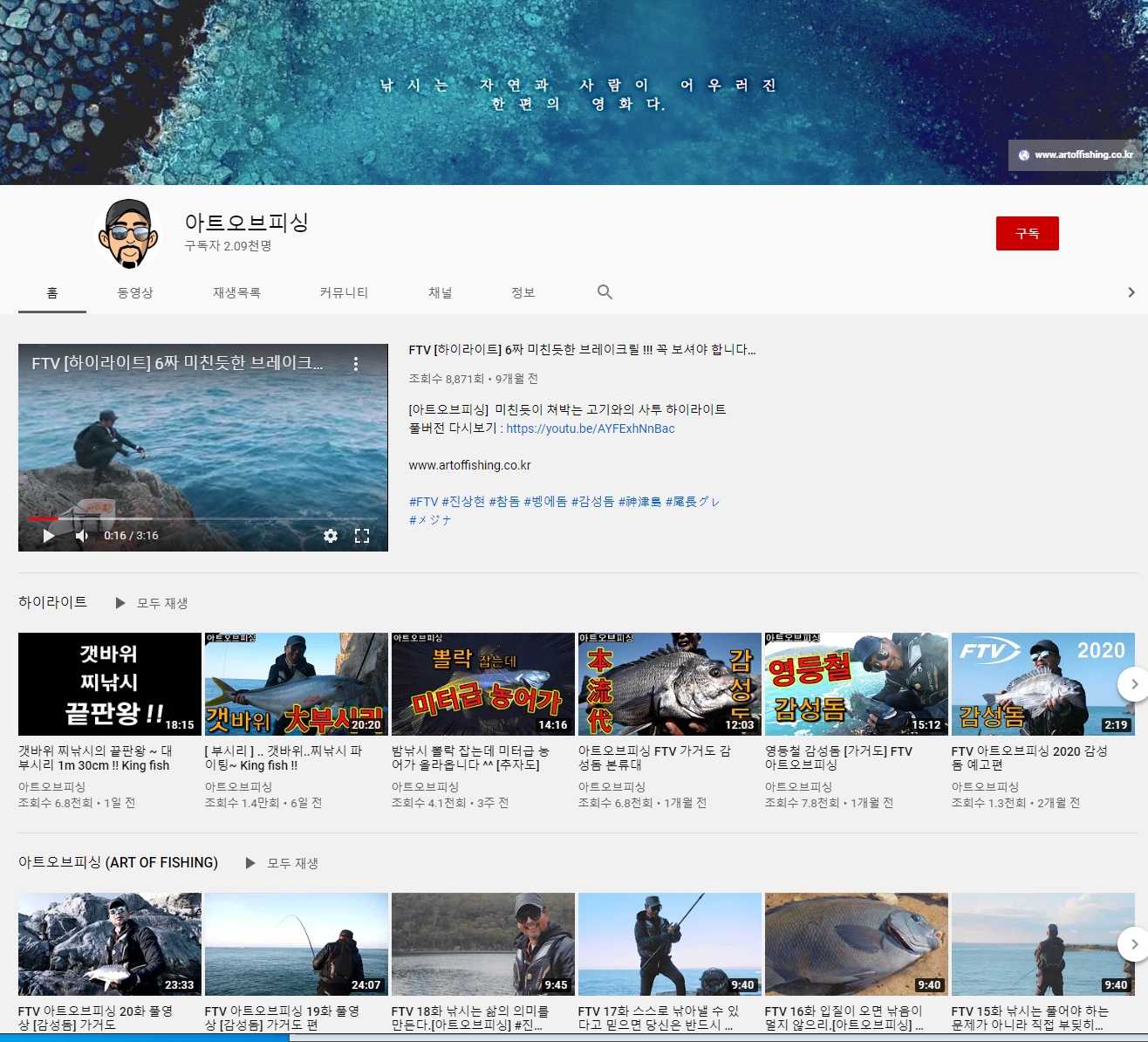Screen dimensions: 1148x1042
Task: Click the channel search magnifier icon
Action: tap(605, 292)
